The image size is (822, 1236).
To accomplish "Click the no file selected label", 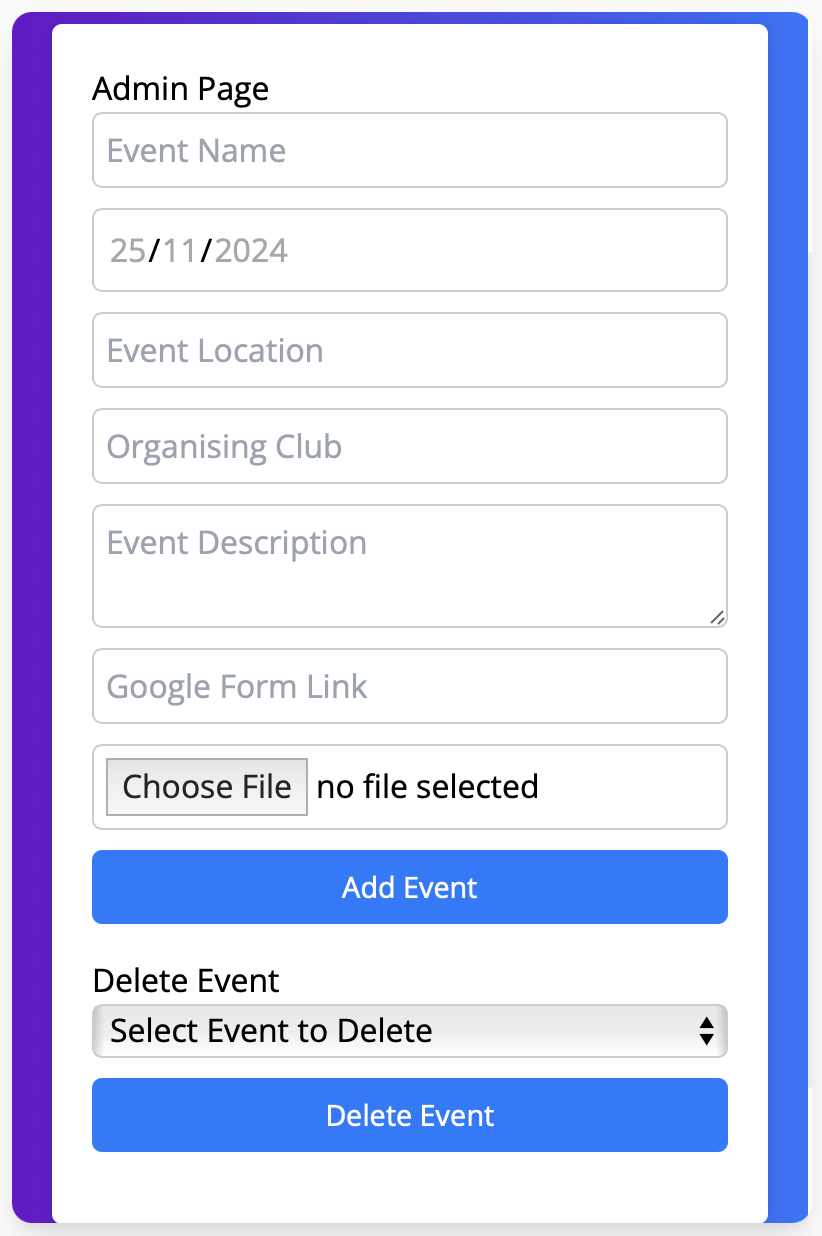I will (x=427, y=787).
